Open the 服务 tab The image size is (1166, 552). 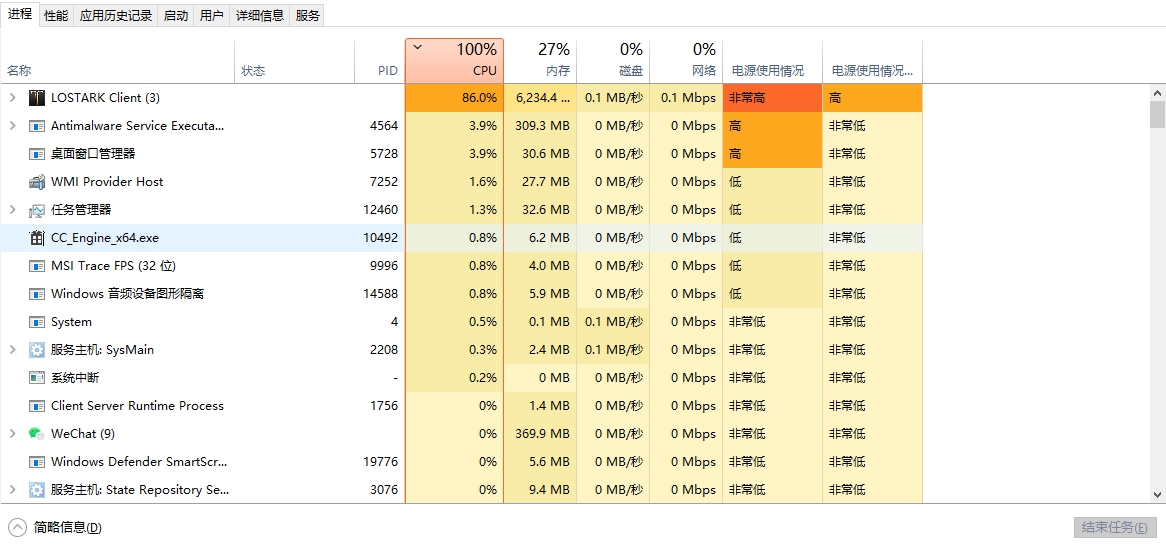coord(307,16)
